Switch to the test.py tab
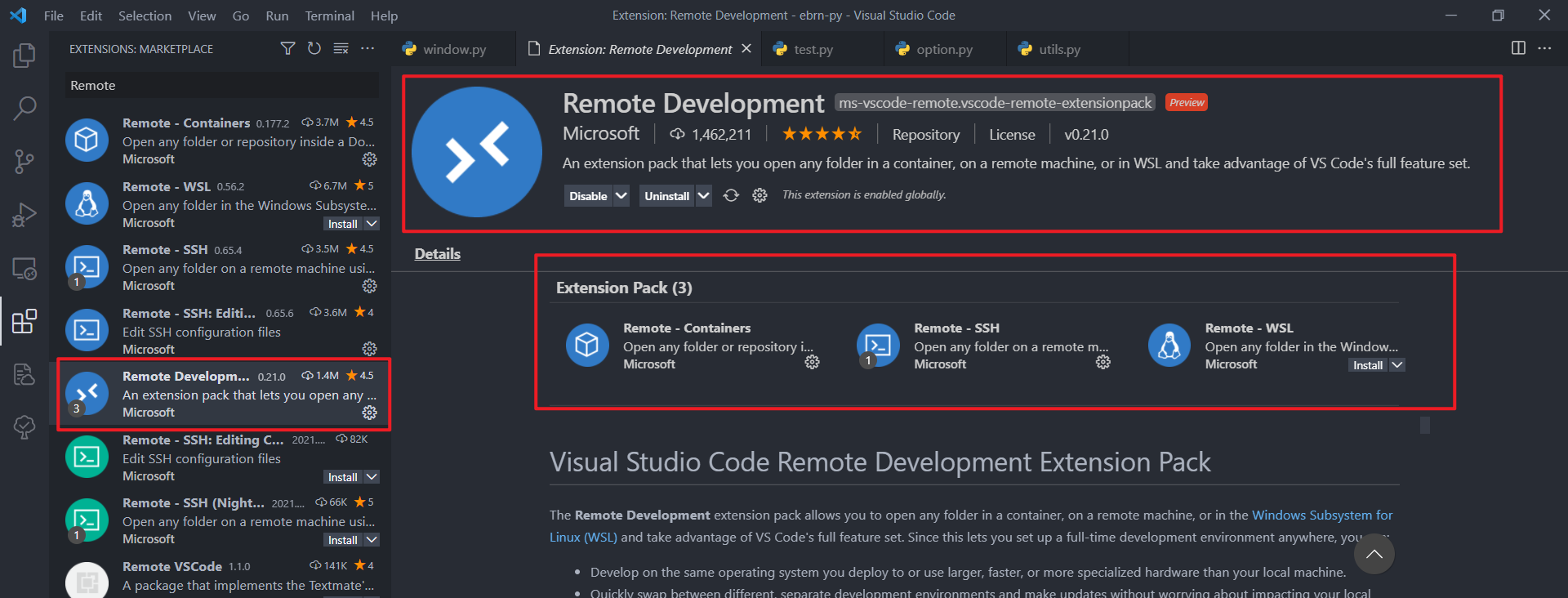Image resolution: width=1568 pixels, height=598 pixels. pos(822,49)
